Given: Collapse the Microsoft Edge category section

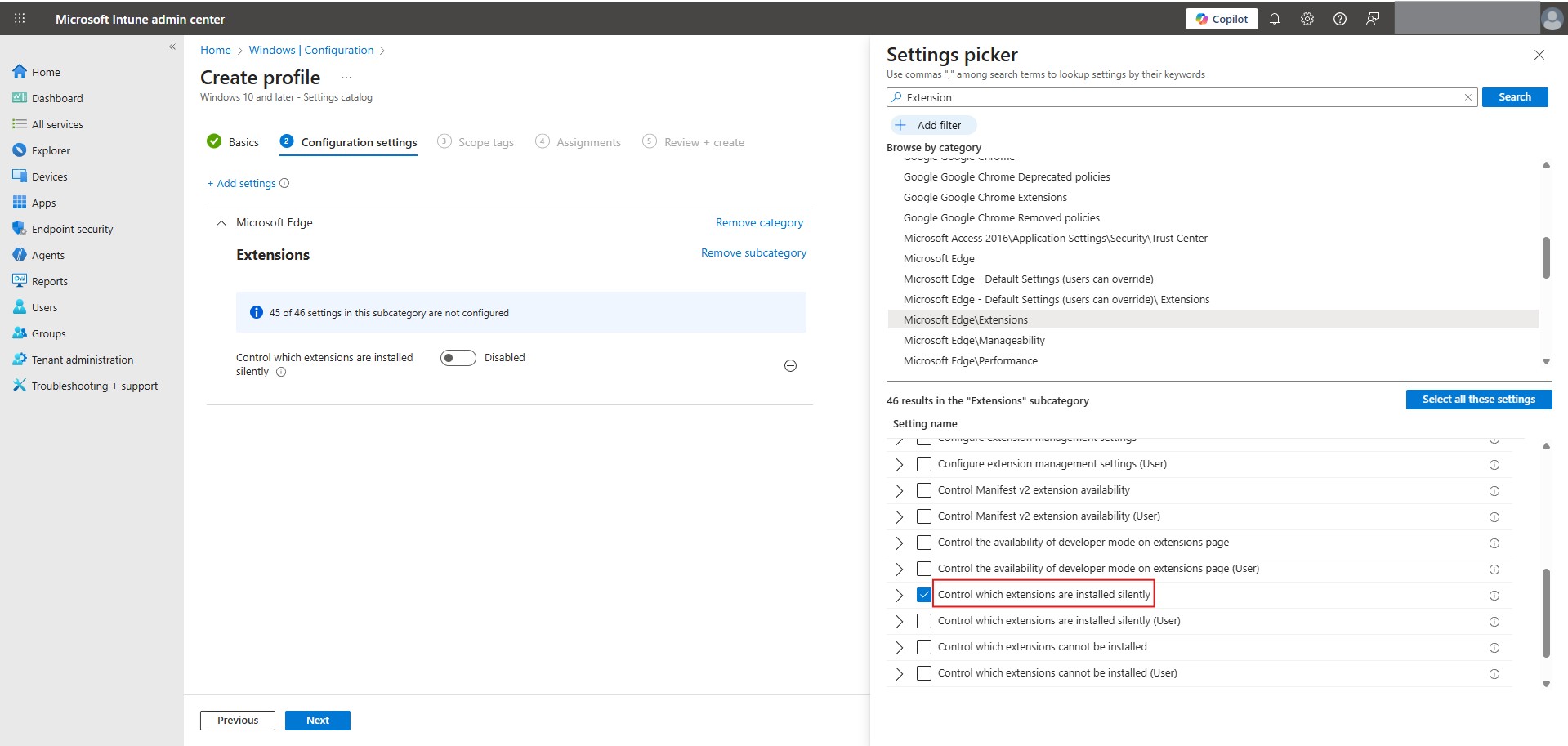Looking at the screenshot, I should pos(221,223).
